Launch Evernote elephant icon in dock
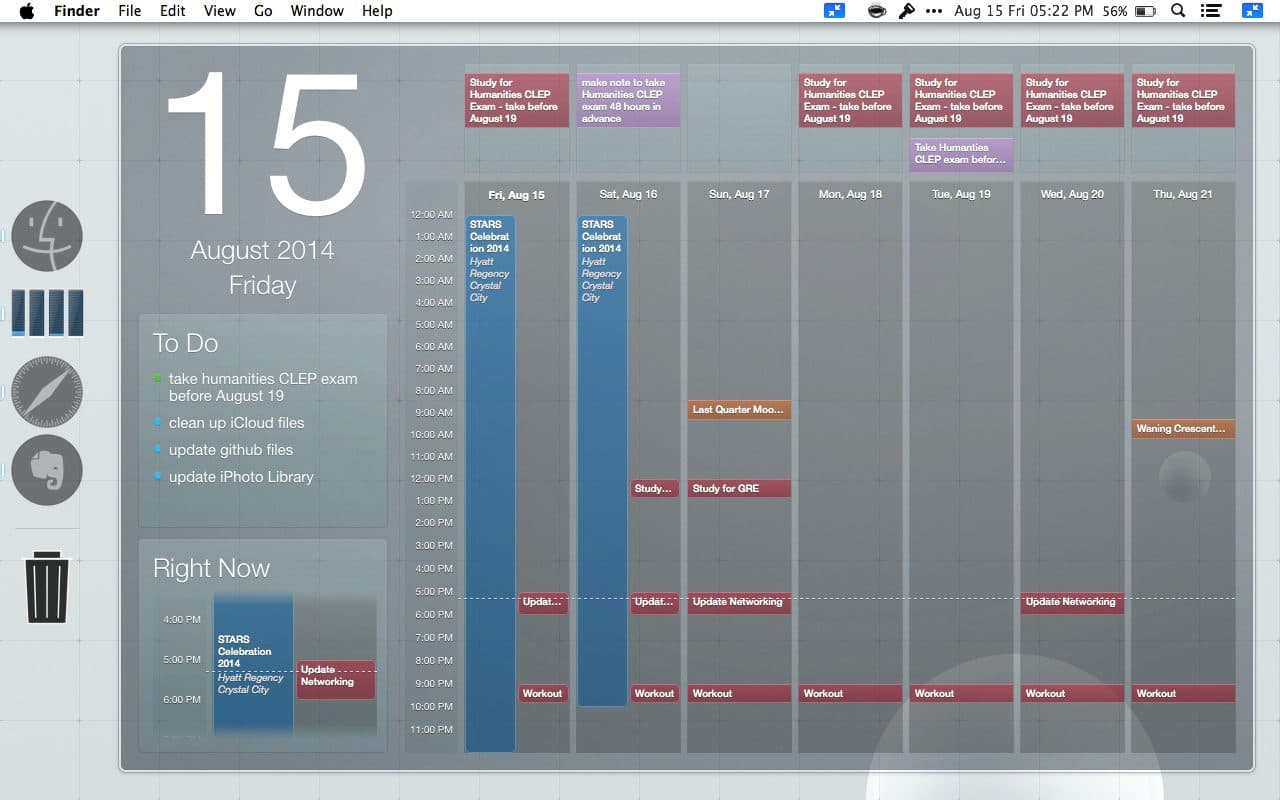The height and width of the screenshot is (800, 1280). 47,470
